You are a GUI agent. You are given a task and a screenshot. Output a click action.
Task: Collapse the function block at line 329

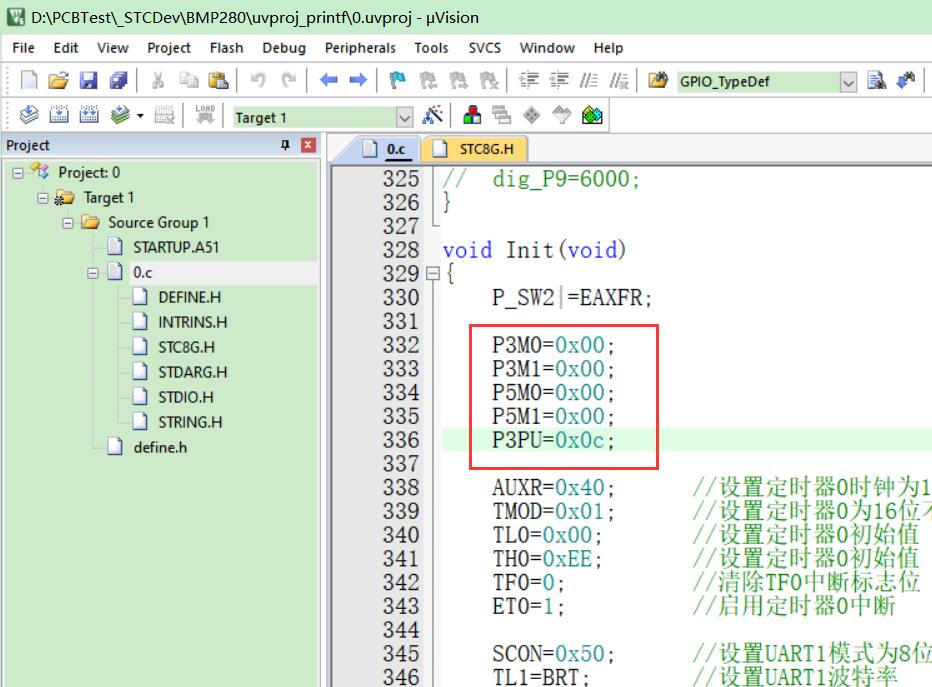pos(433,273)
